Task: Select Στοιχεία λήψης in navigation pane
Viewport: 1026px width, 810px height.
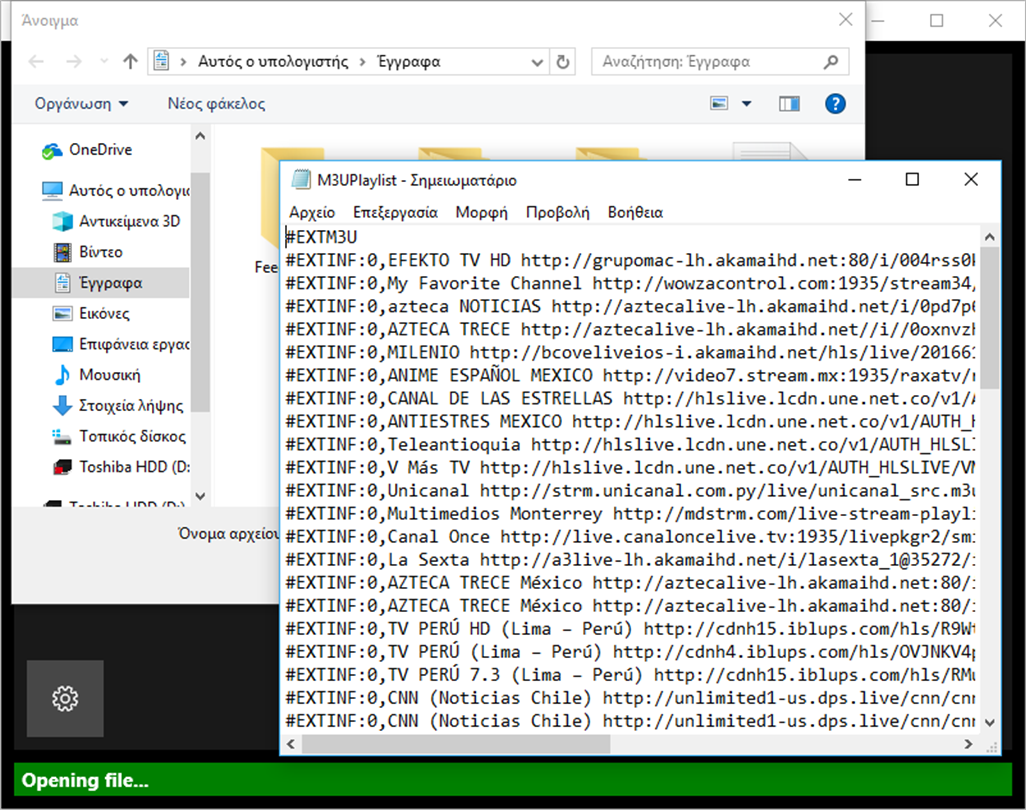Action: 120,406
